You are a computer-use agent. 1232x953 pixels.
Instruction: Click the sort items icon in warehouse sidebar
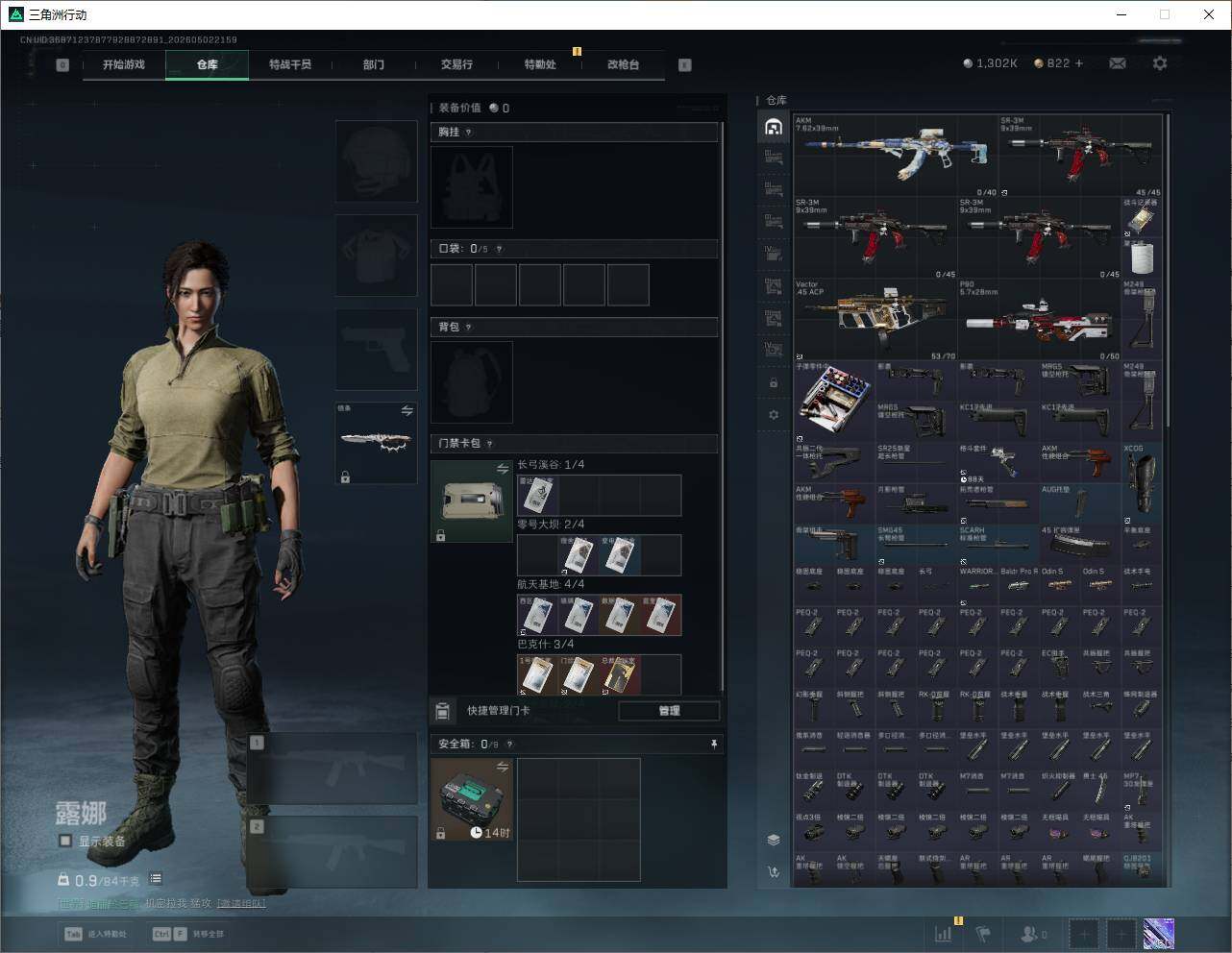(x=774, y=872)
